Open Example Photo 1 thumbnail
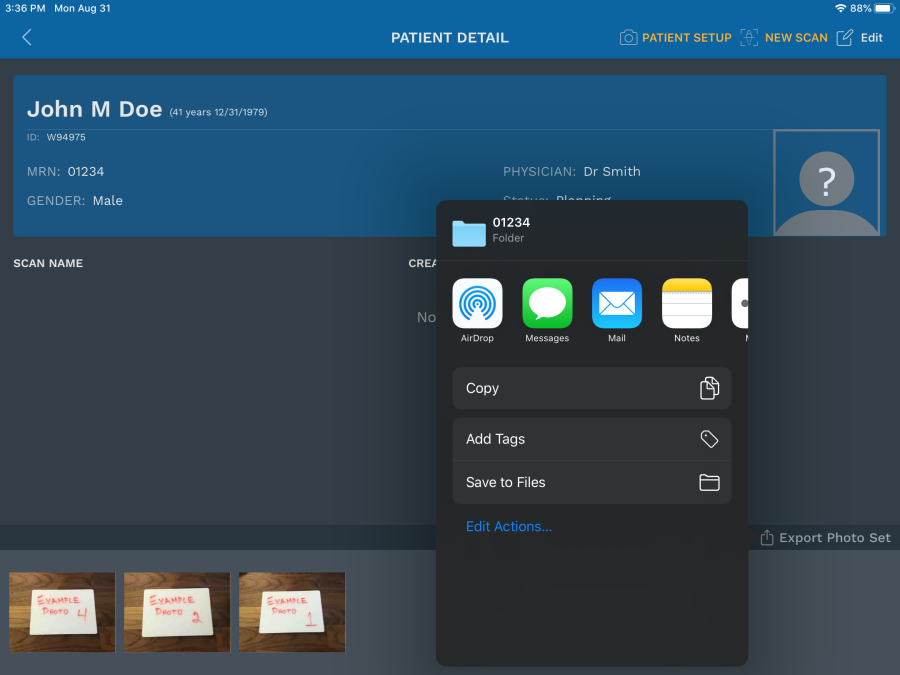This screenshot has width=900, height=675. (x=292, y=612)
